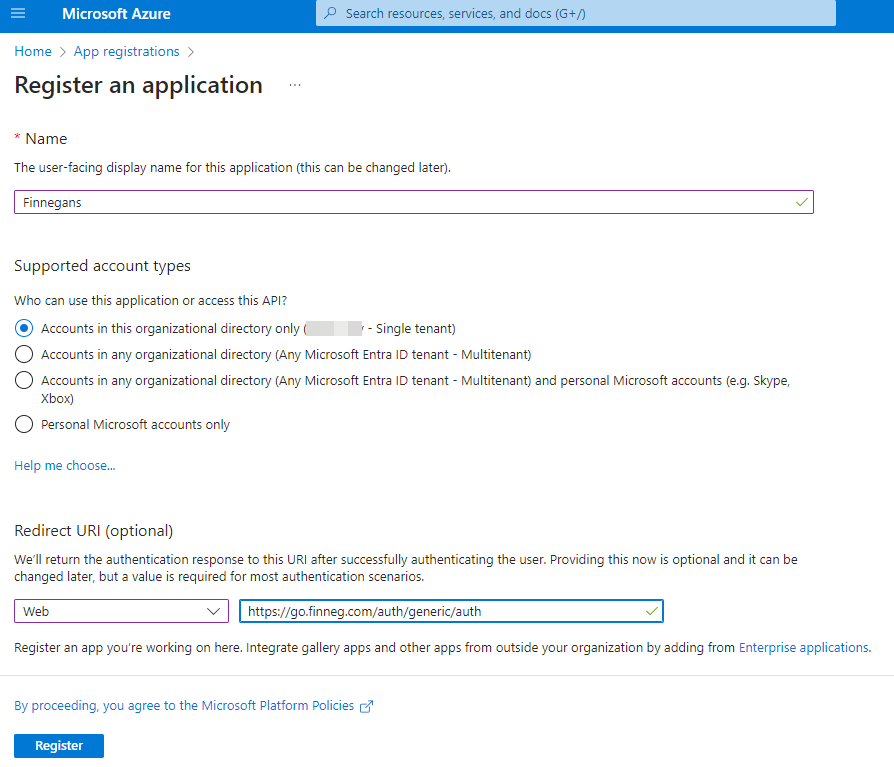Click the ellipsis next to Register an application
Image resolution: width=894 pixels, height=767 pixels.
[x=294, y=85]
